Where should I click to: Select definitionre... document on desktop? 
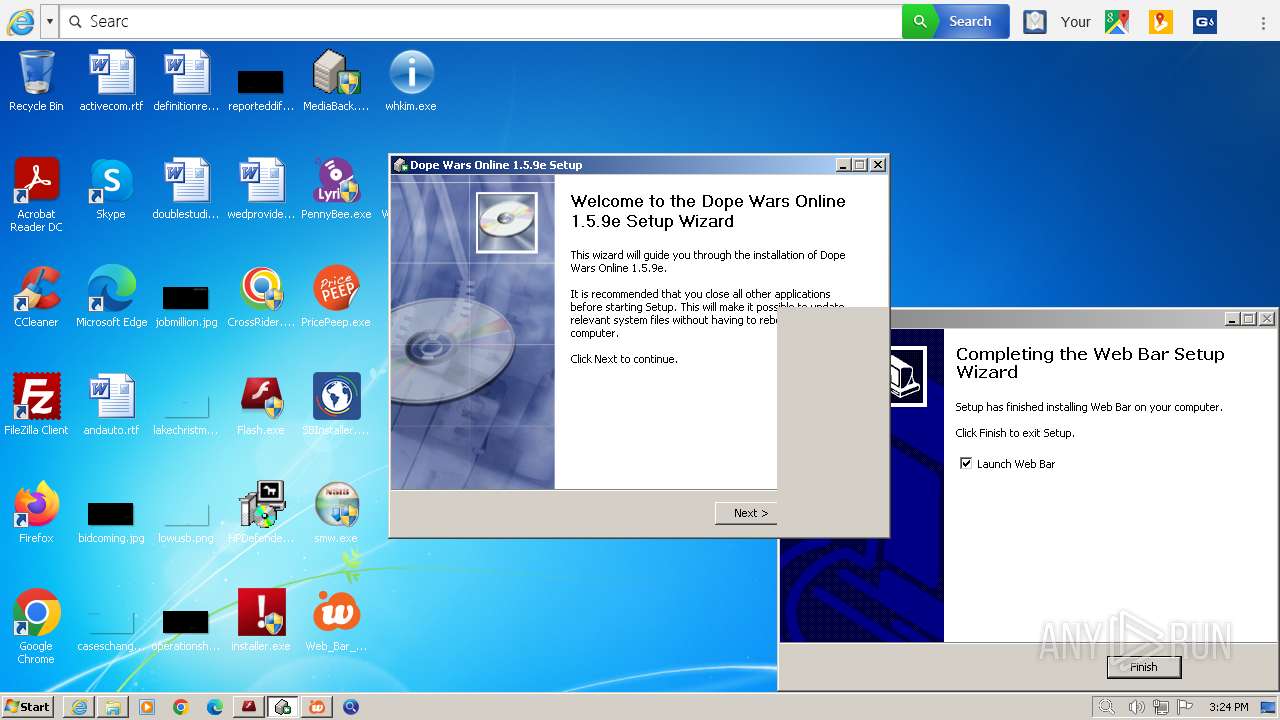[186, 80]
